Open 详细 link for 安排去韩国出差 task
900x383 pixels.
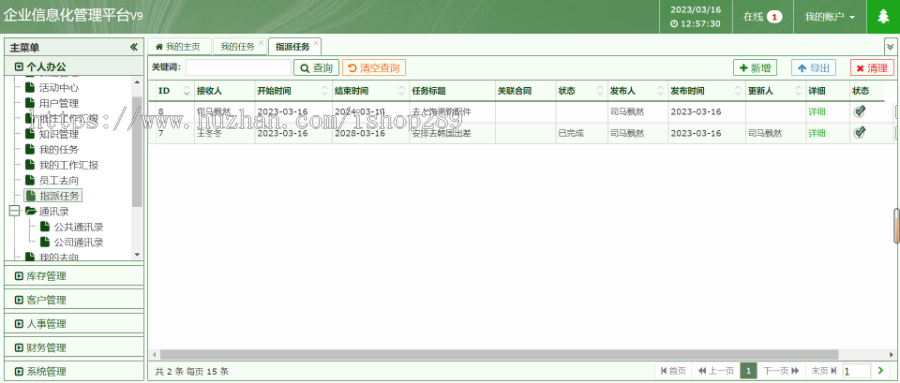pyautogui.click(x=817, y=133)
